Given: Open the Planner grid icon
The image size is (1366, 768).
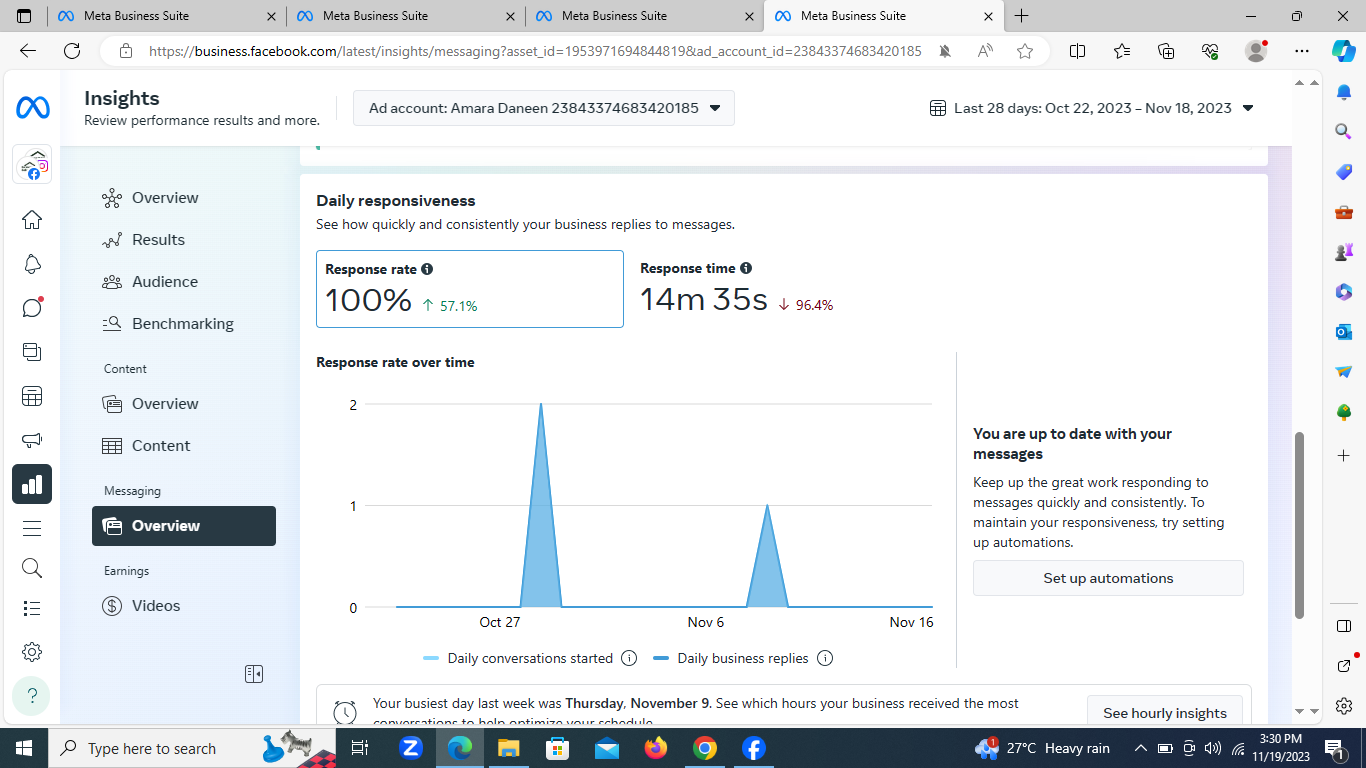Looking at the screenshot, I should tap(32, 396).
